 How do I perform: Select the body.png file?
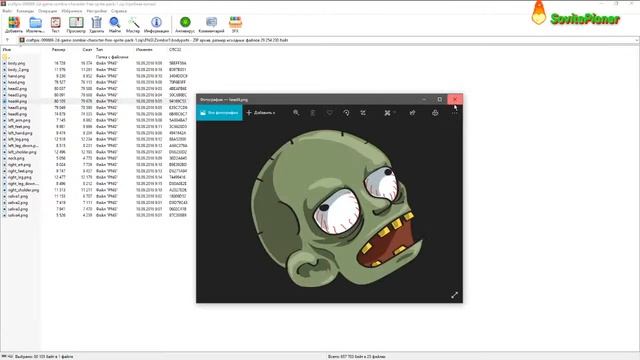tap(16, 63)
